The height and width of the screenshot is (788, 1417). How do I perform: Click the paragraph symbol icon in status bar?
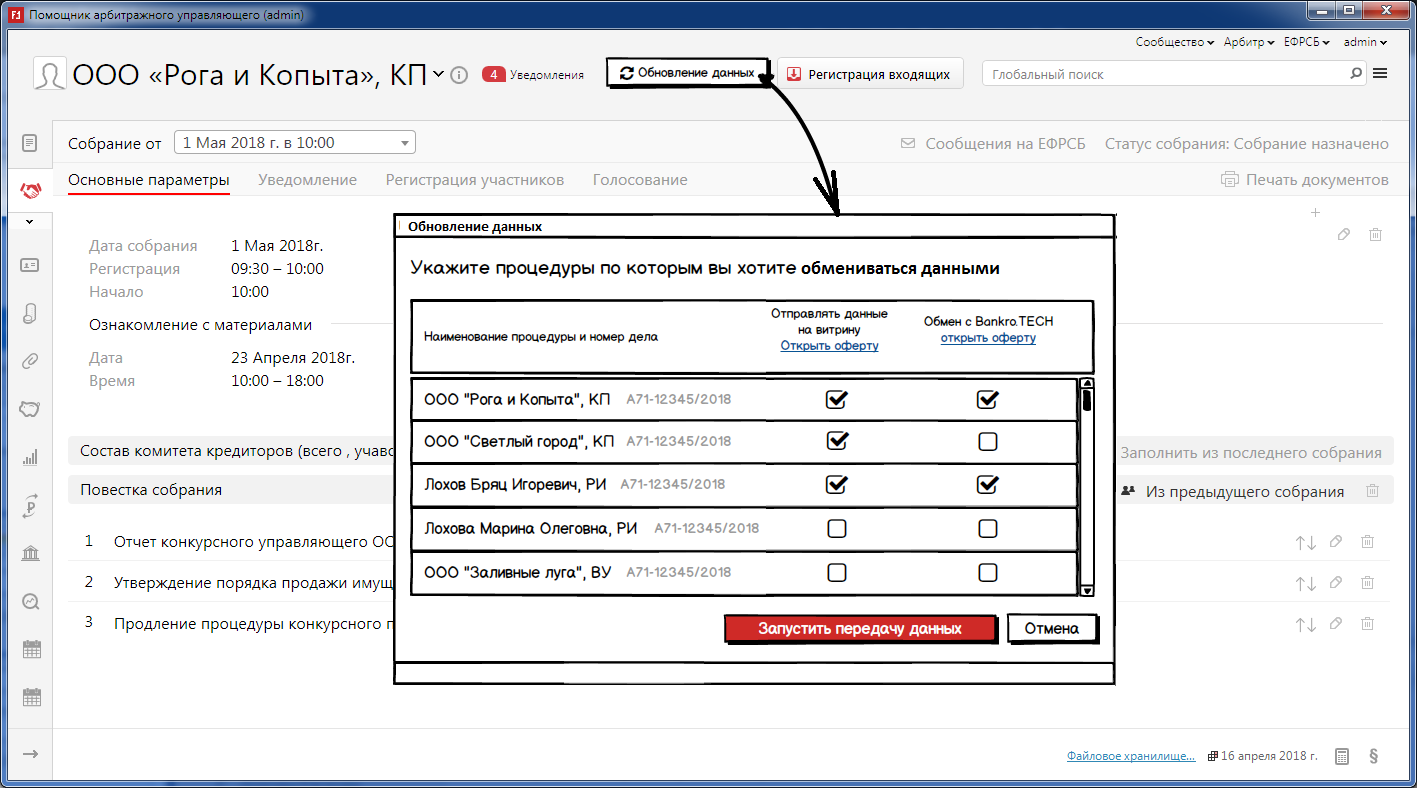pos(1374,756)
